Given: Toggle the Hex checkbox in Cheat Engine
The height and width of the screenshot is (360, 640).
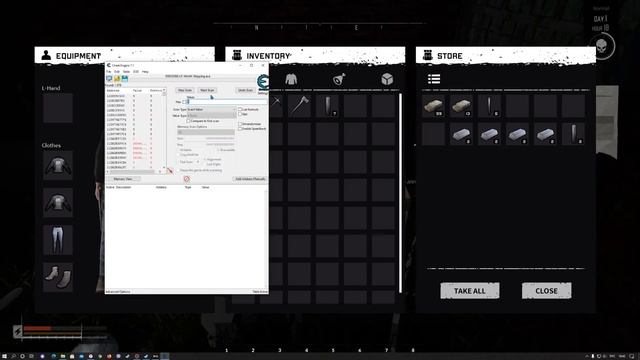Looking at the screenshot, I should click(x=184, y=102).
